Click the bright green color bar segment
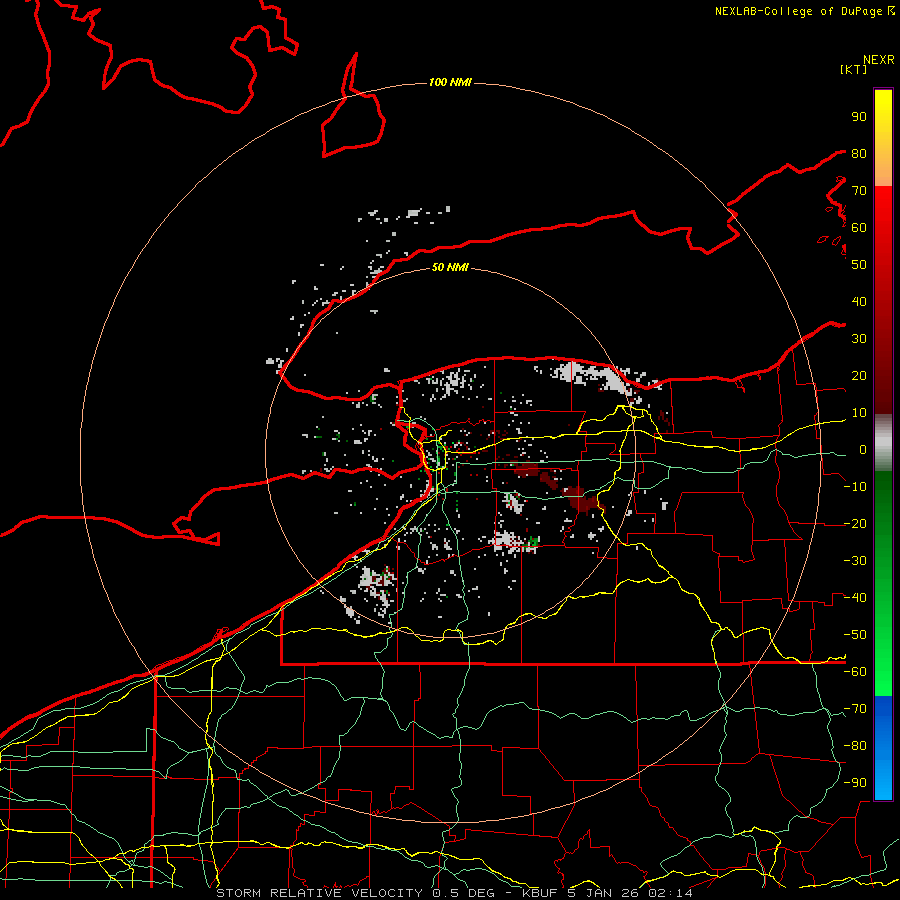The image size is (900, 900). click(883, 677)
